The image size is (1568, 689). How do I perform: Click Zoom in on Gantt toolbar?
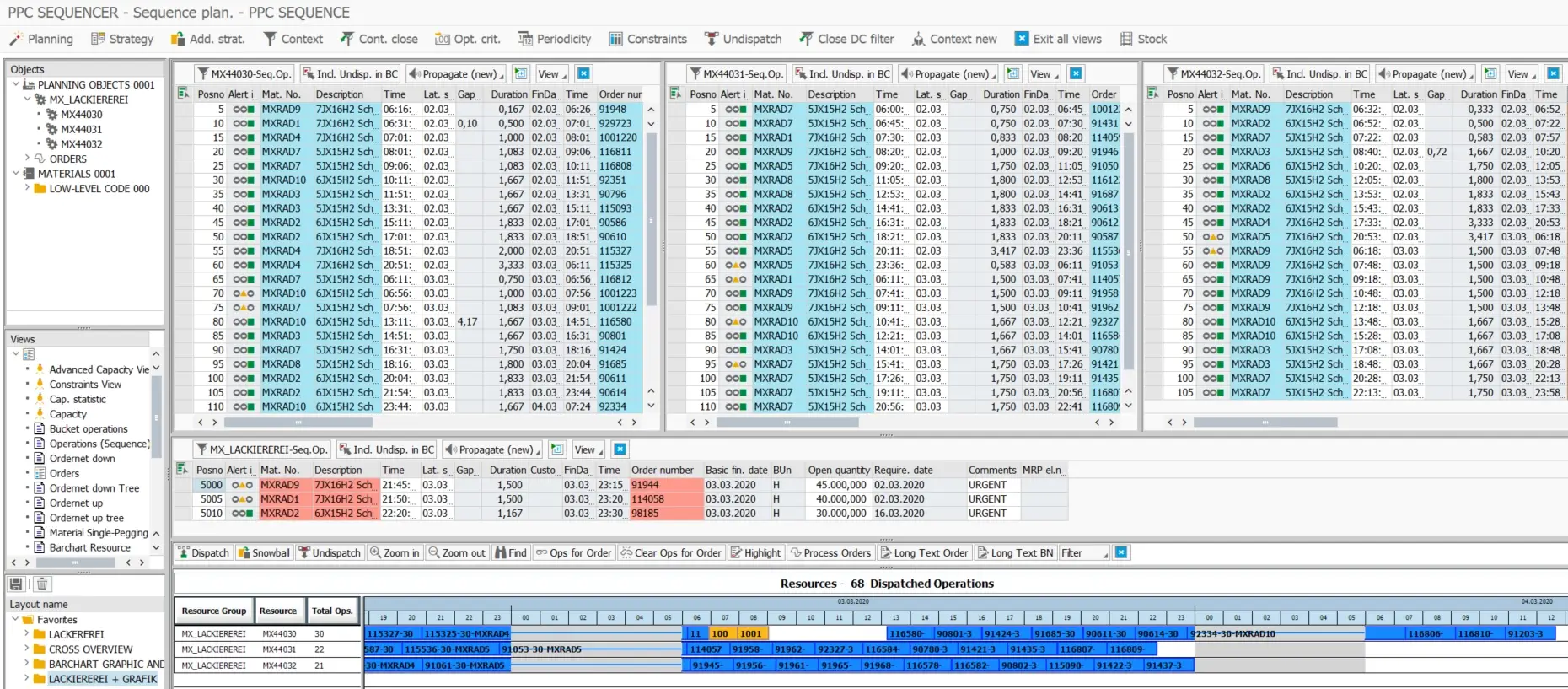coord(395,553)
